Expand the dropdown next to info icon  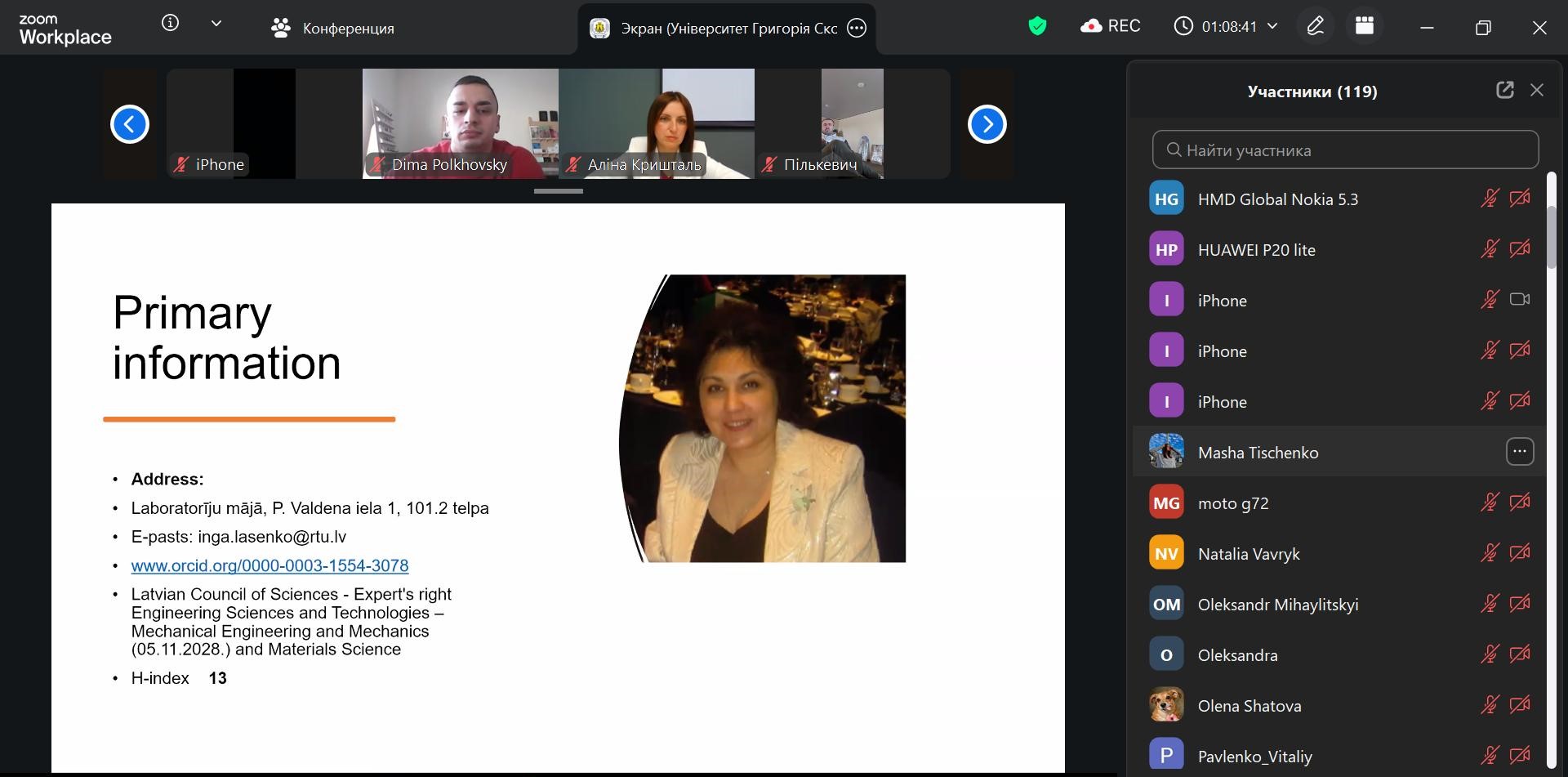click(x=216, y=24)
